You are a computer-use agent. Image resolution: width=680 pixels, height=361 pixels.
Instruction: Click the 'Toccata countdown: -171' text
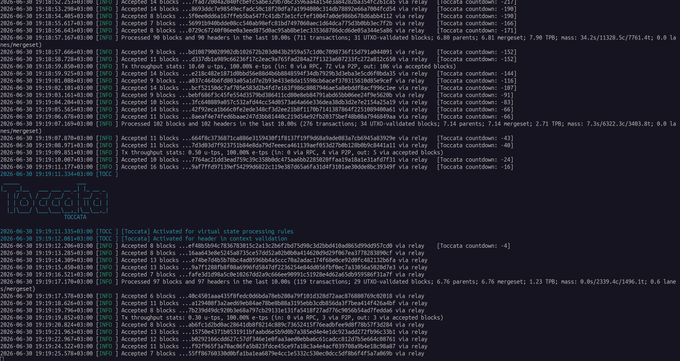tap(477, 31)
